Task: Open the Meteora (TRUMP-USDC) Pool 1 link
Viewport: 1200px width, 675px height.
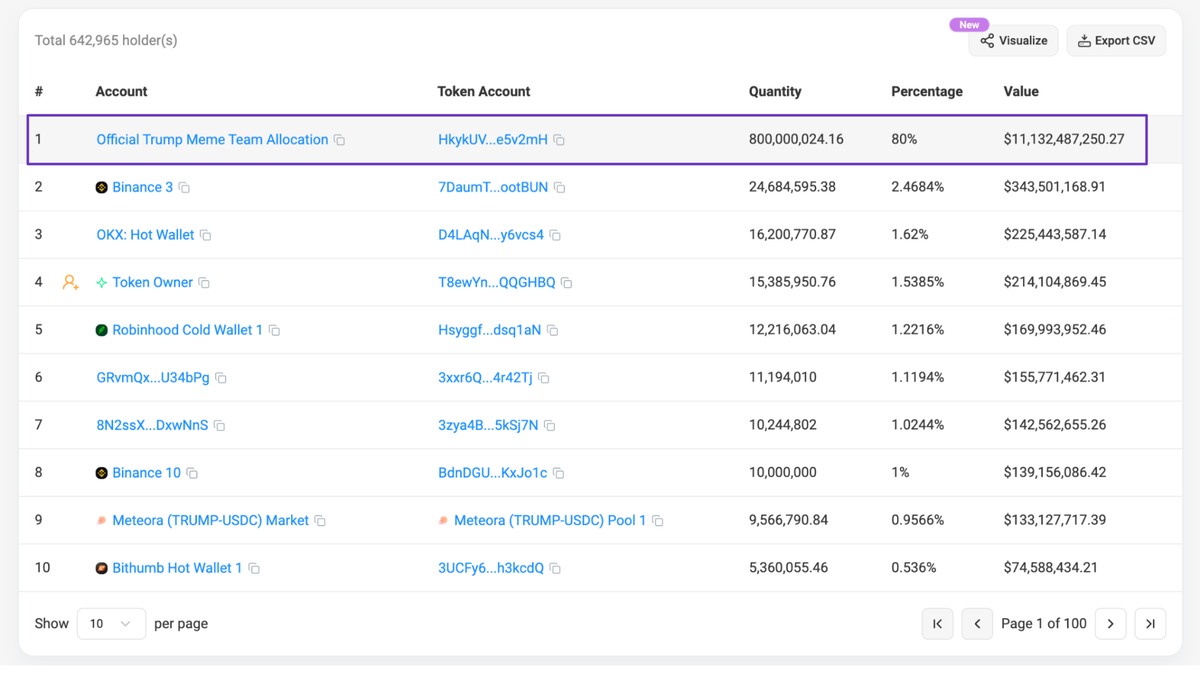Action: pos(550,521)
